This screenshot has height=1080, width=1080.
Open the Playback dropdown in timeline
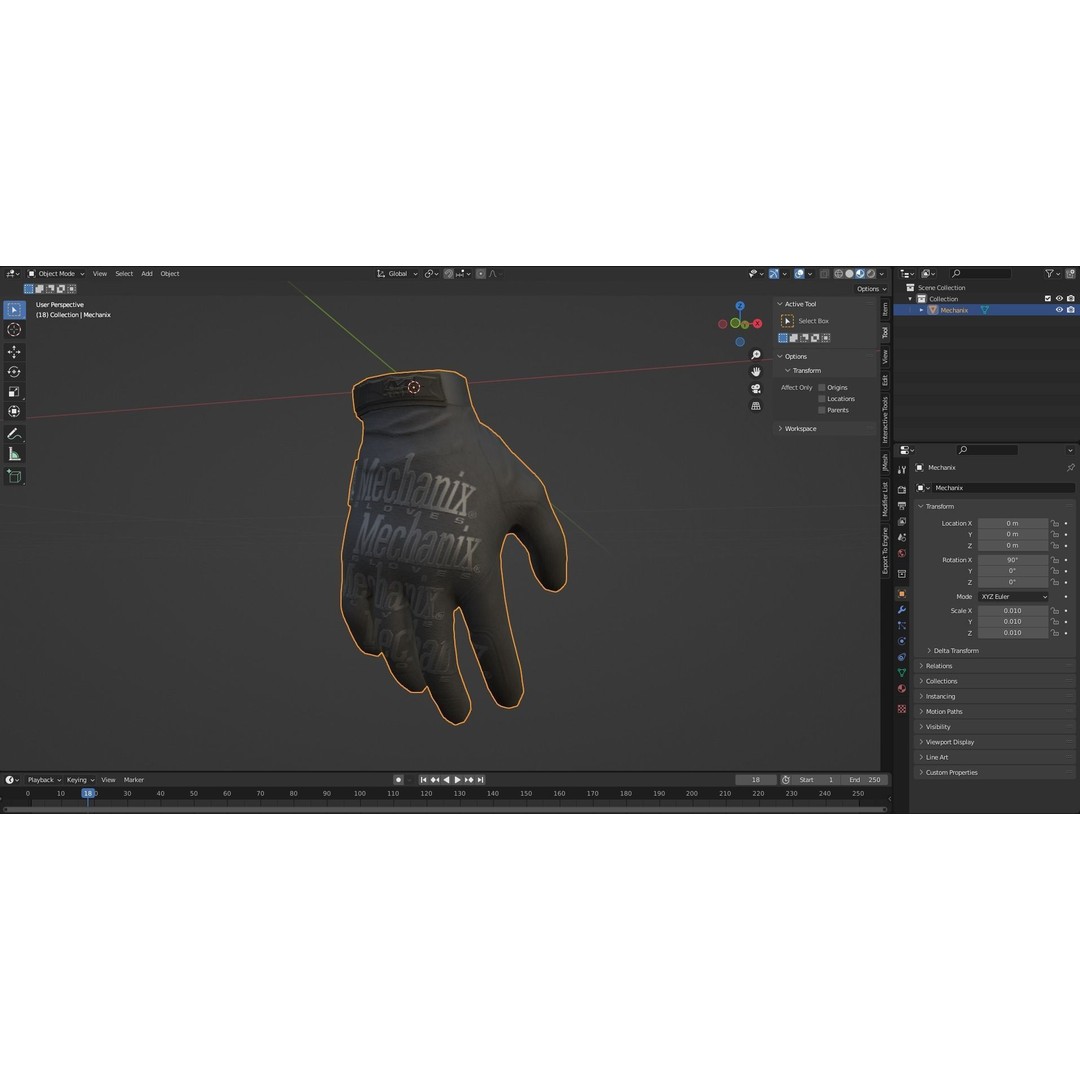point(44,780)
